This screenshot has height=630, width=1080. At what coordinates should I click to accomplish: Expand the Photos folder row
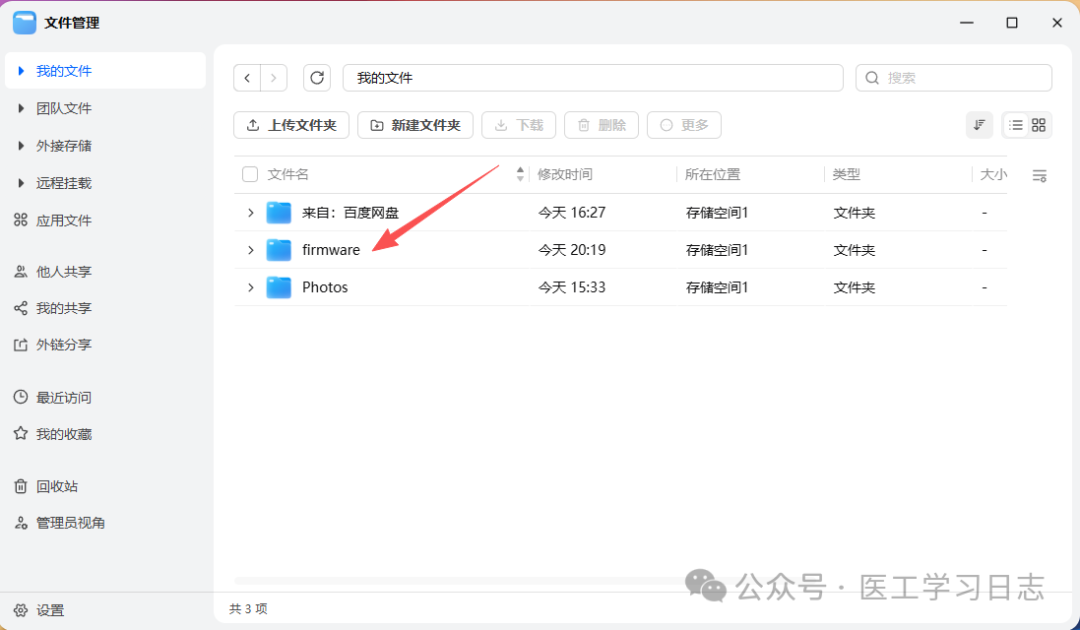tap(250, 287)
